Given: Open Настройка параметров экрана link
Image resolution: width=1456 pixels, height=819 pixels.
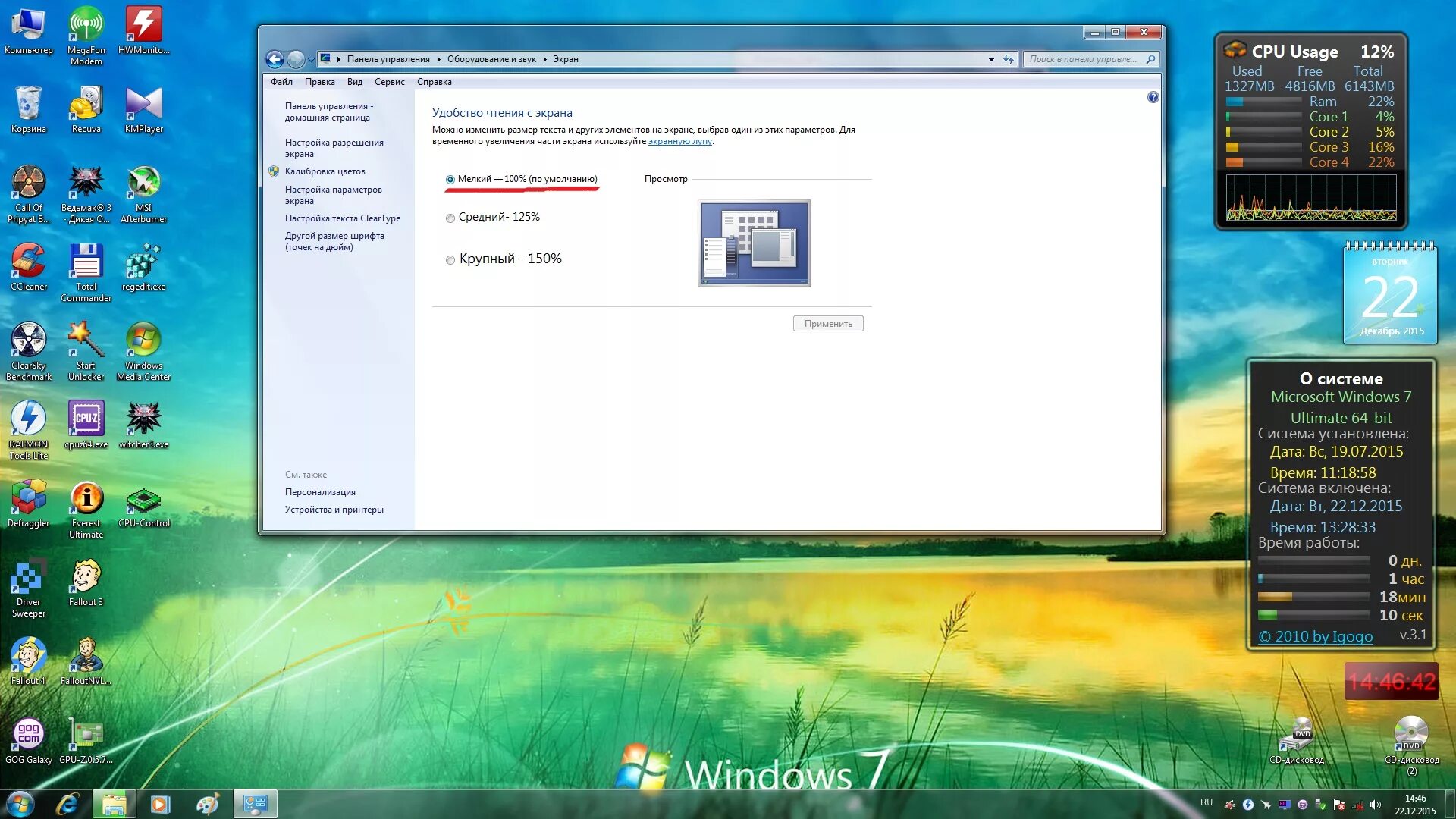Looking at the screenshot, I should point(333,195).
